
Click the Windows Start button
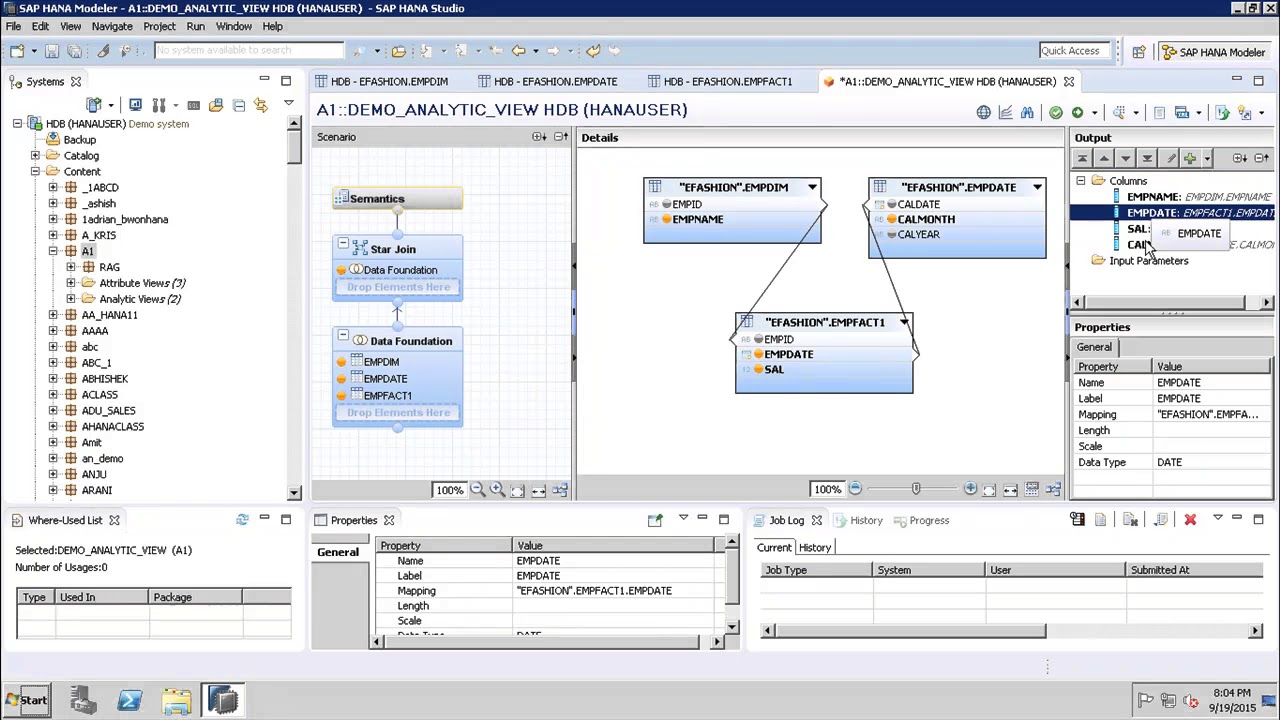[26, 700]
